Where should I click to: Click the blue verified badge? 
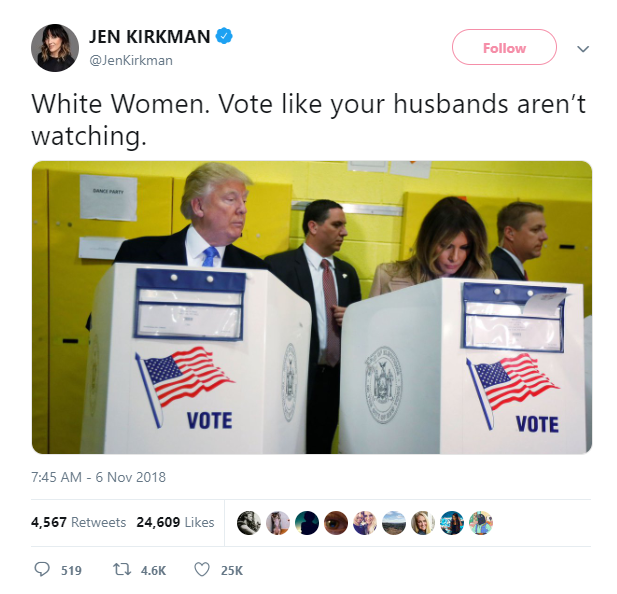(224, 36)
